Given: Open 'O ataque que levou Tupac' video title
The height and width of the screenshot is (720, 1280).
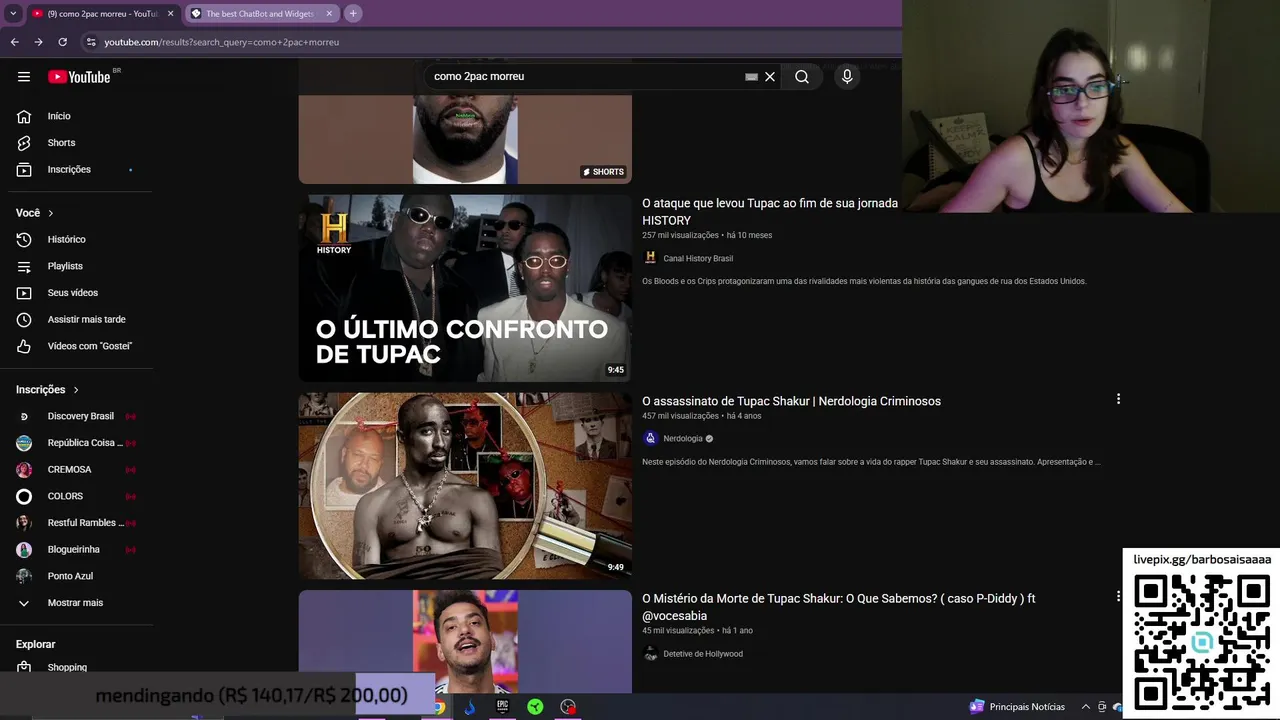Looking at the screenshot, I should pyautogui.click(x=770, y=211).
